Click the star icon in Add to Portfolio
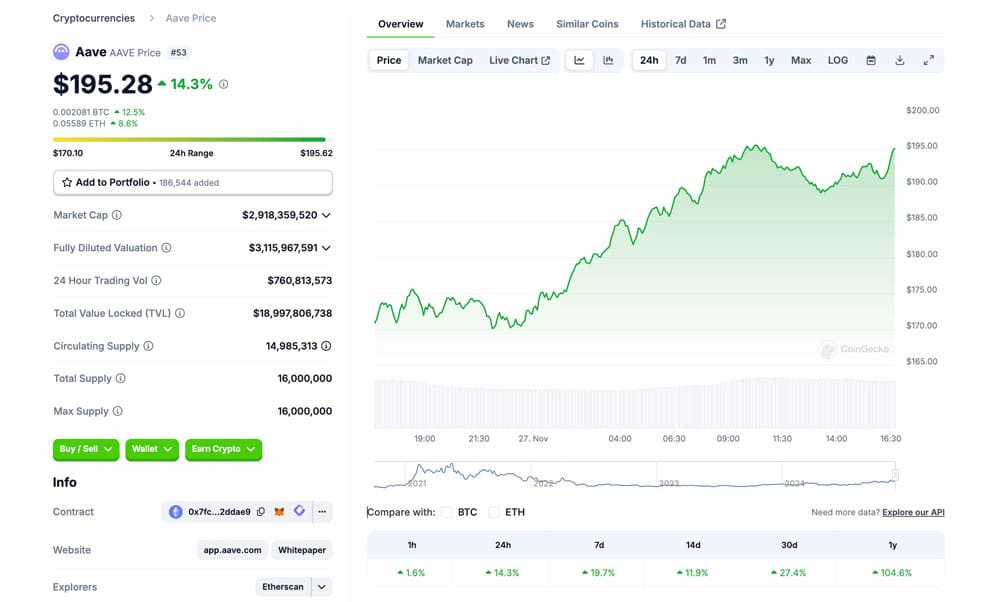 [x=67, y=183]
